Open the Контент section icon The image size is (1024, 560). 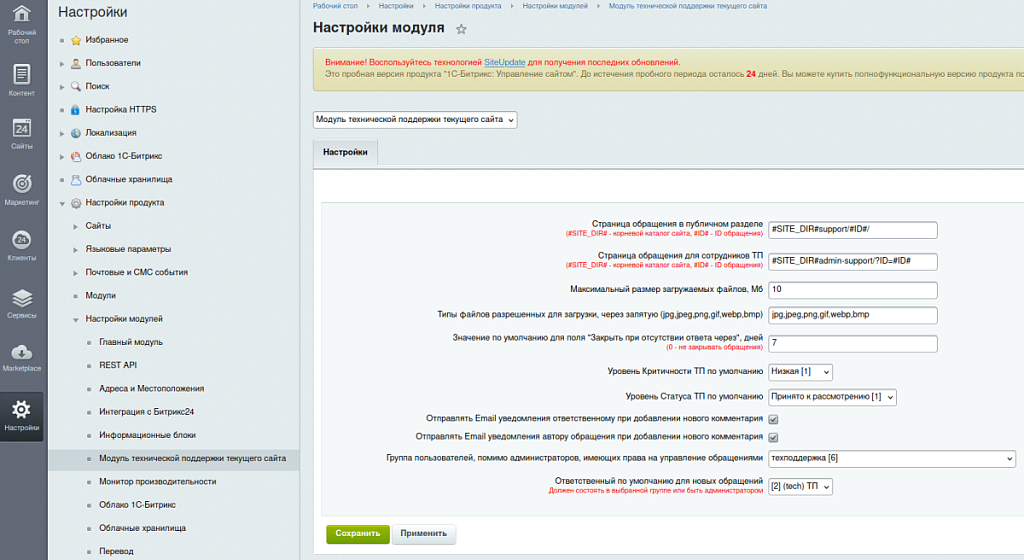coord(23,78)
